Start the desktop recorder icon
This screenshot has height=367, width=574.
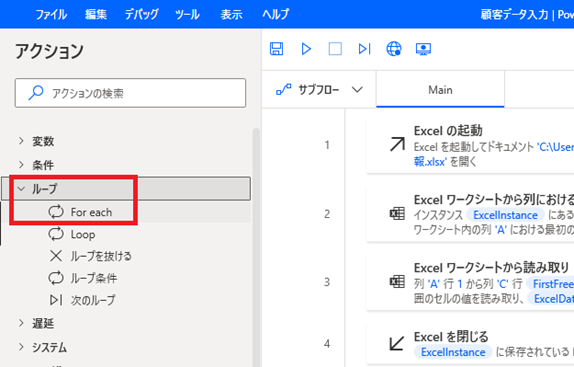(x=423, y=49)
